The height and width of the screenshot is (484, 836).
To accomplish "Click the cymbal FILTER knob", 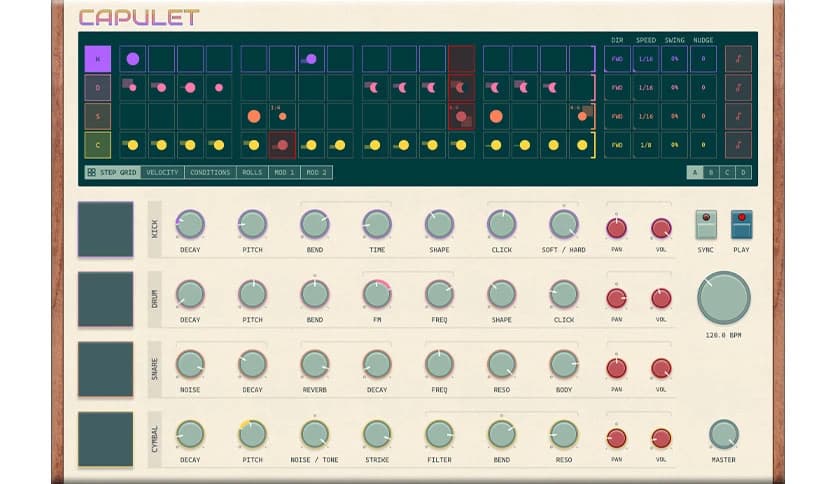I will (x=439, y=434).
